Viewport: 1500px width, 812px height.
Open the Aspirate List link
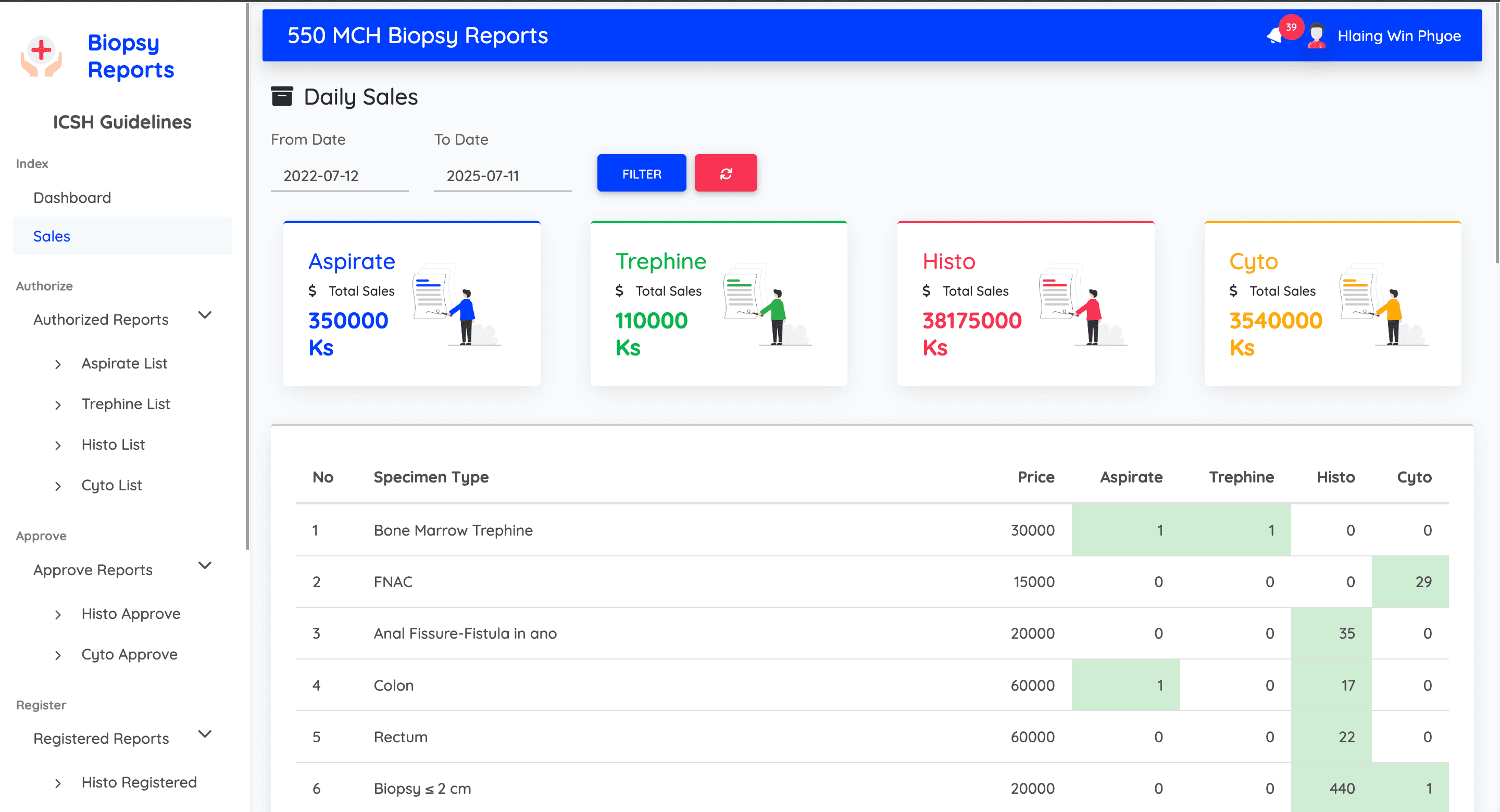click(x=124, y=364)
